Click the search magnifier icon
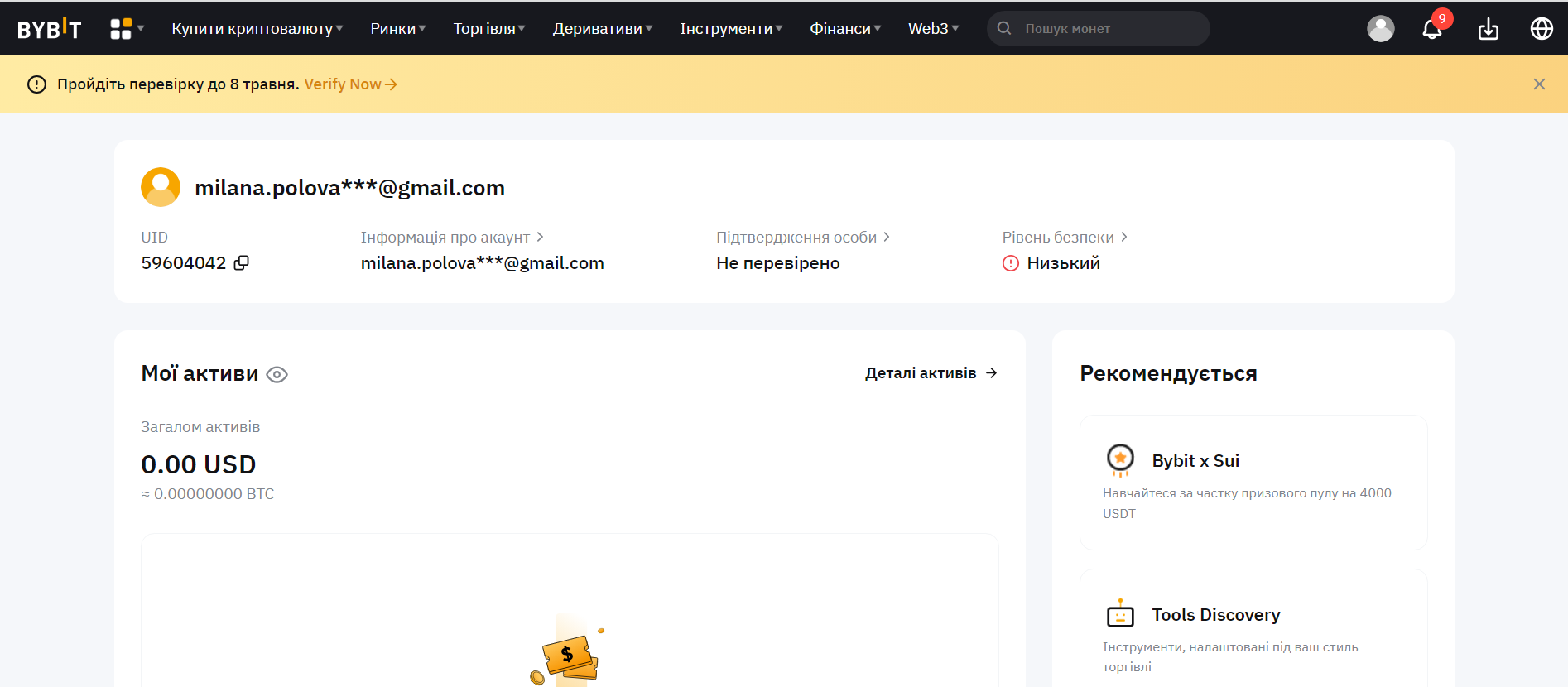The width and height of the screenshot is (1568, 687). pyautogui.click(x=1004, y=28)
